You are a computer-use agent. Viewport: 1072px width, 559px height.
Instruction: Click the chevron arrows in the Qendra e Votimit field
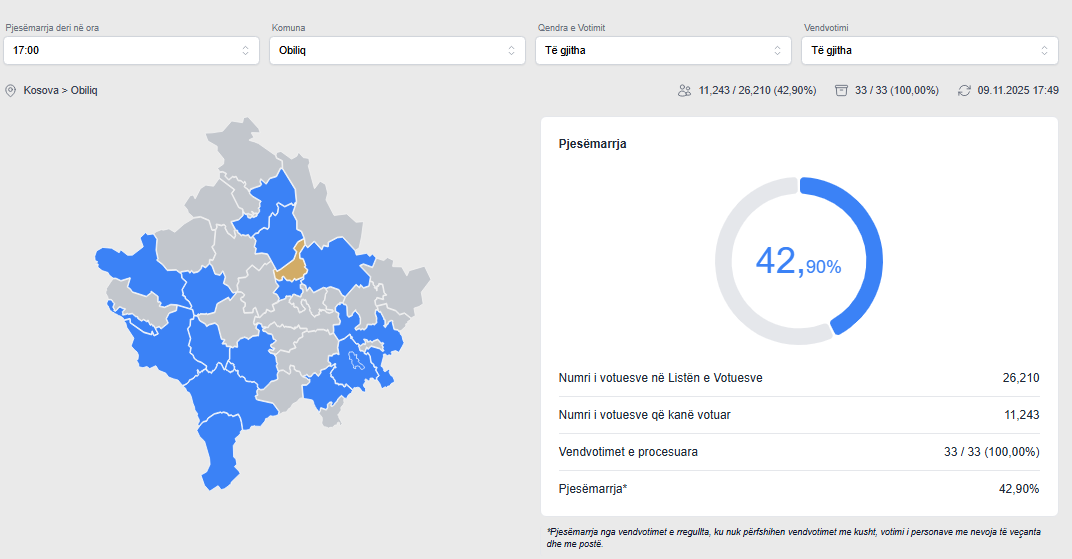(x=777, y=50)
